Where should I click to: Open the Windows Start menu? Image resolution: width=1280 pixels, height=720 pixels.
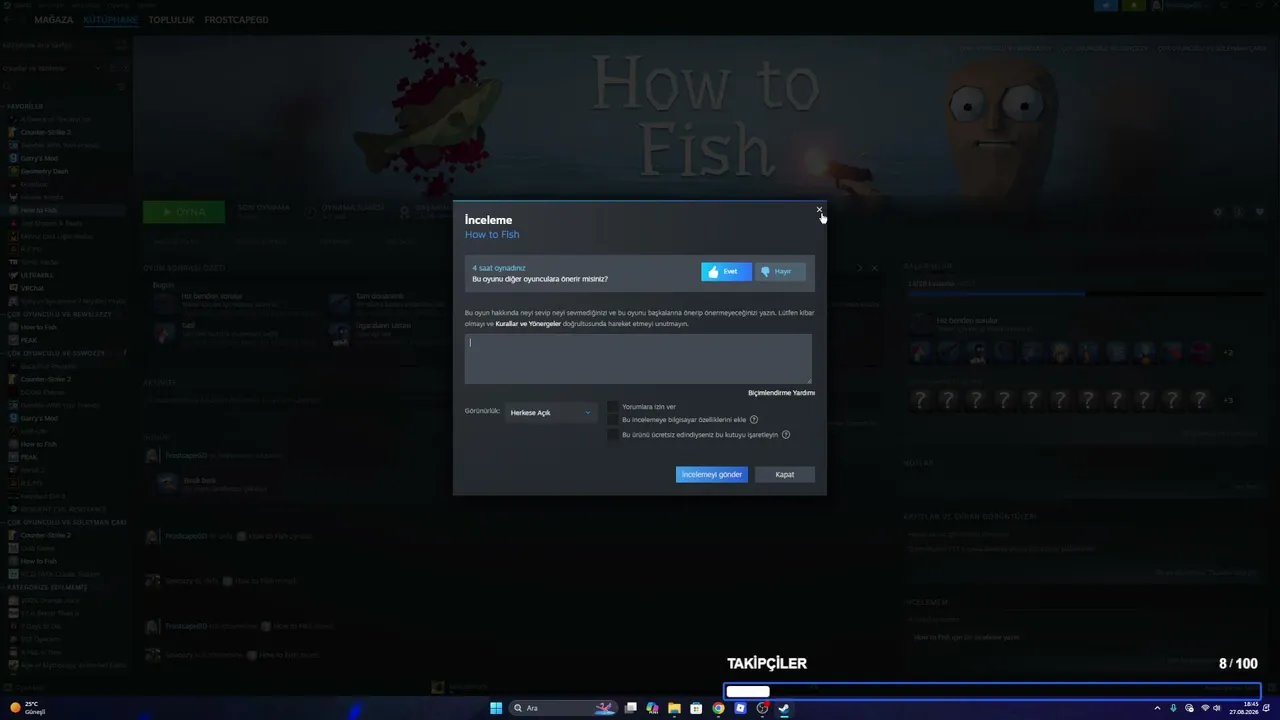(496, 708)
